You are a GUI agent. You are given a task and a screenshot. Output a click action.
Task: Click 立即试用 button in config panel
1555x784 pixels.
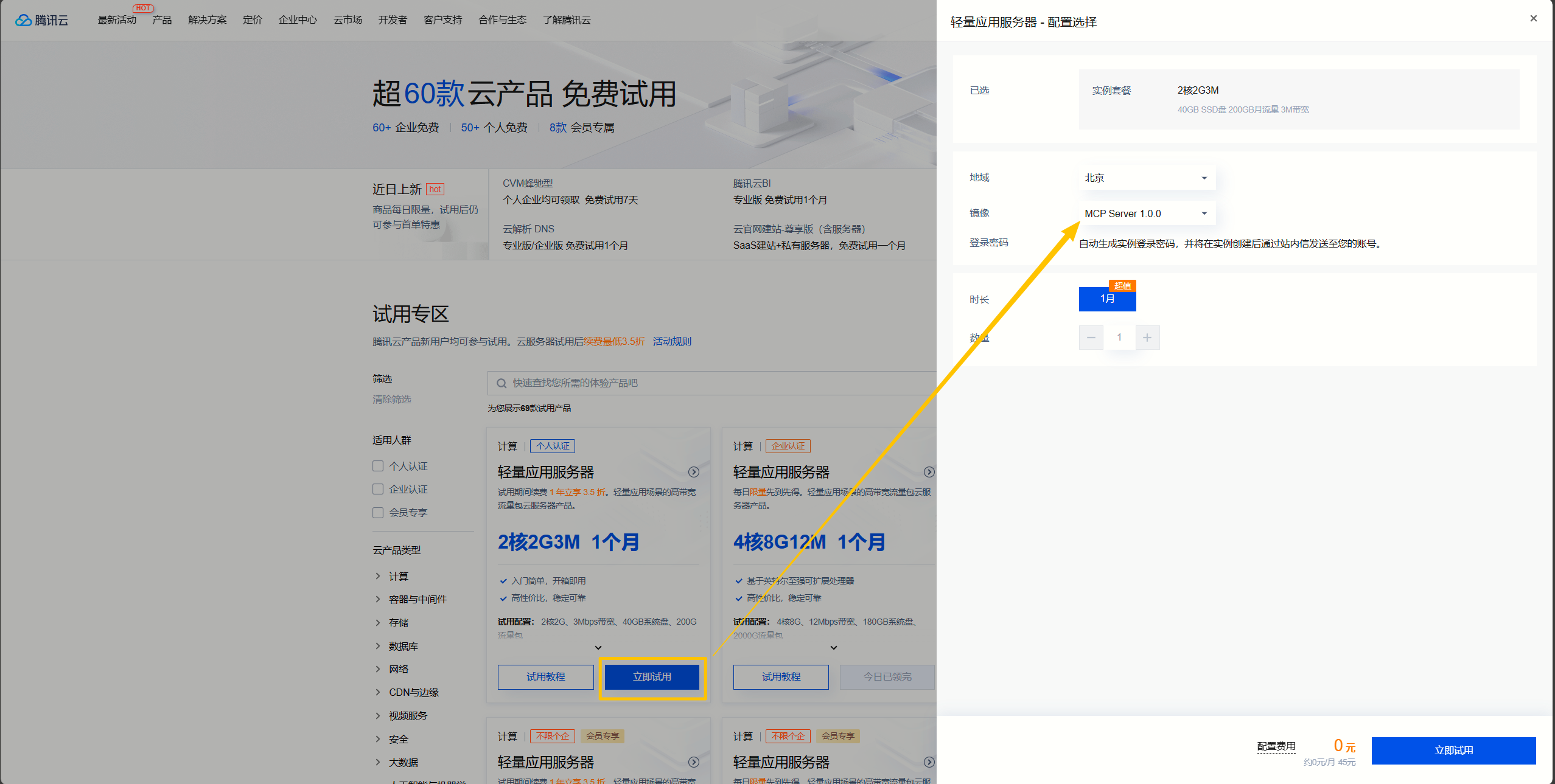(1453, 751)
